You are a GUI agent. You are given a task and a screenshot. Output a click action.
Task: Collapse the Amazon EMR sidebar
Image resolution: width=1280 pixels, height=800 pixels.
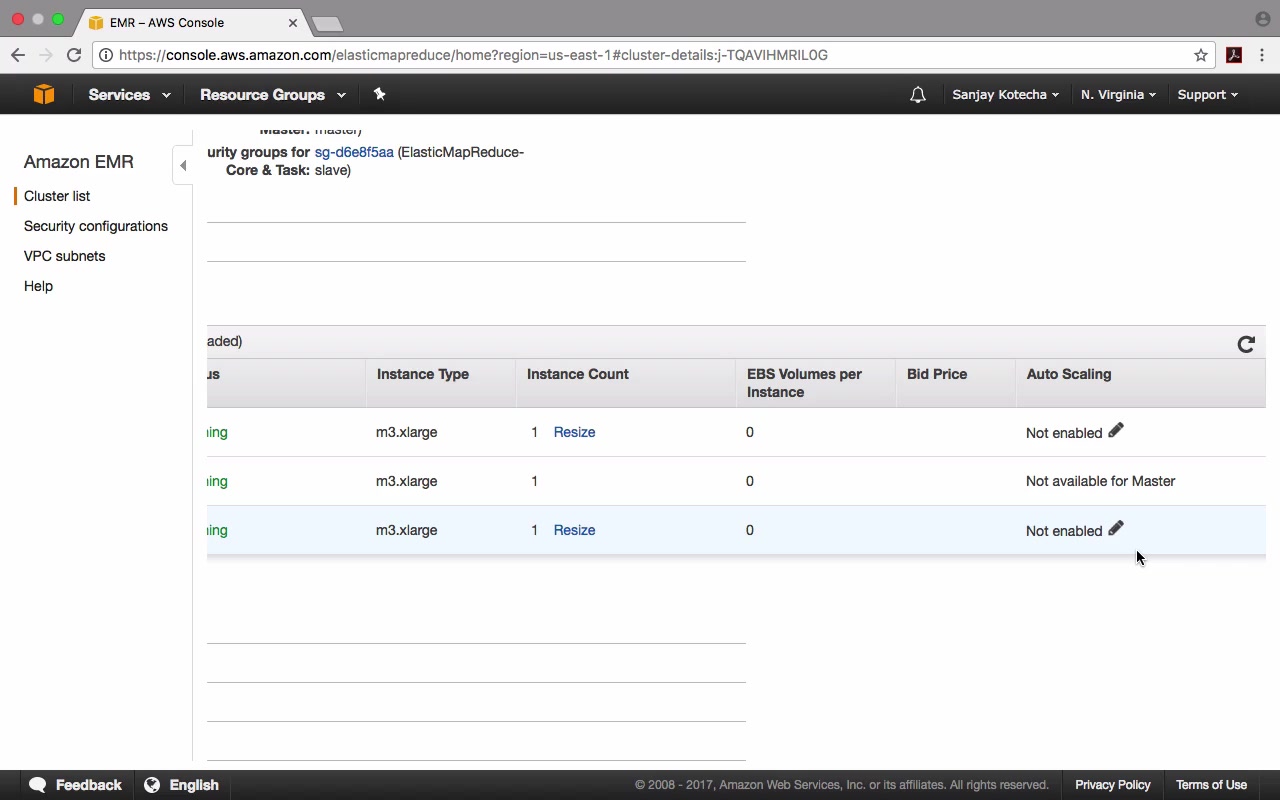pos(183,165)
